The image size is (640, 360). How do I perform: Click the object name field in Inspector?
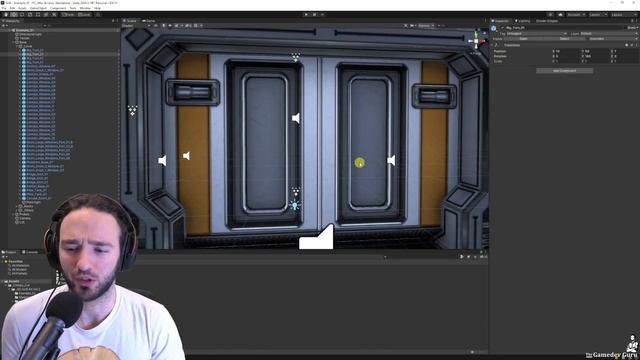[565, 28]
